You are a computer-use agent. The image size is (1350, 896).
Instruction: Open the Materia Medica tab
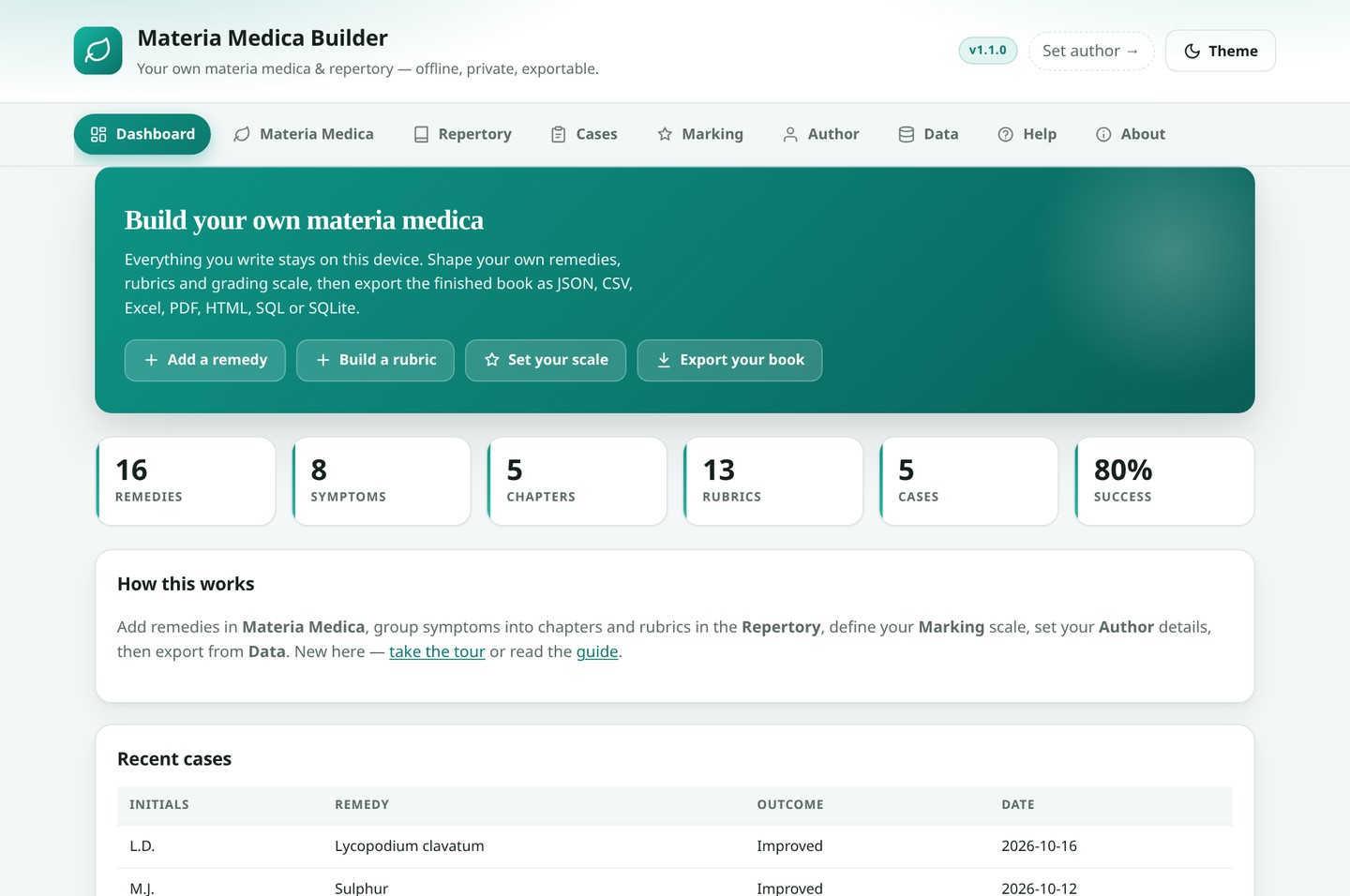pyautogui.click(x=304, y=134)
